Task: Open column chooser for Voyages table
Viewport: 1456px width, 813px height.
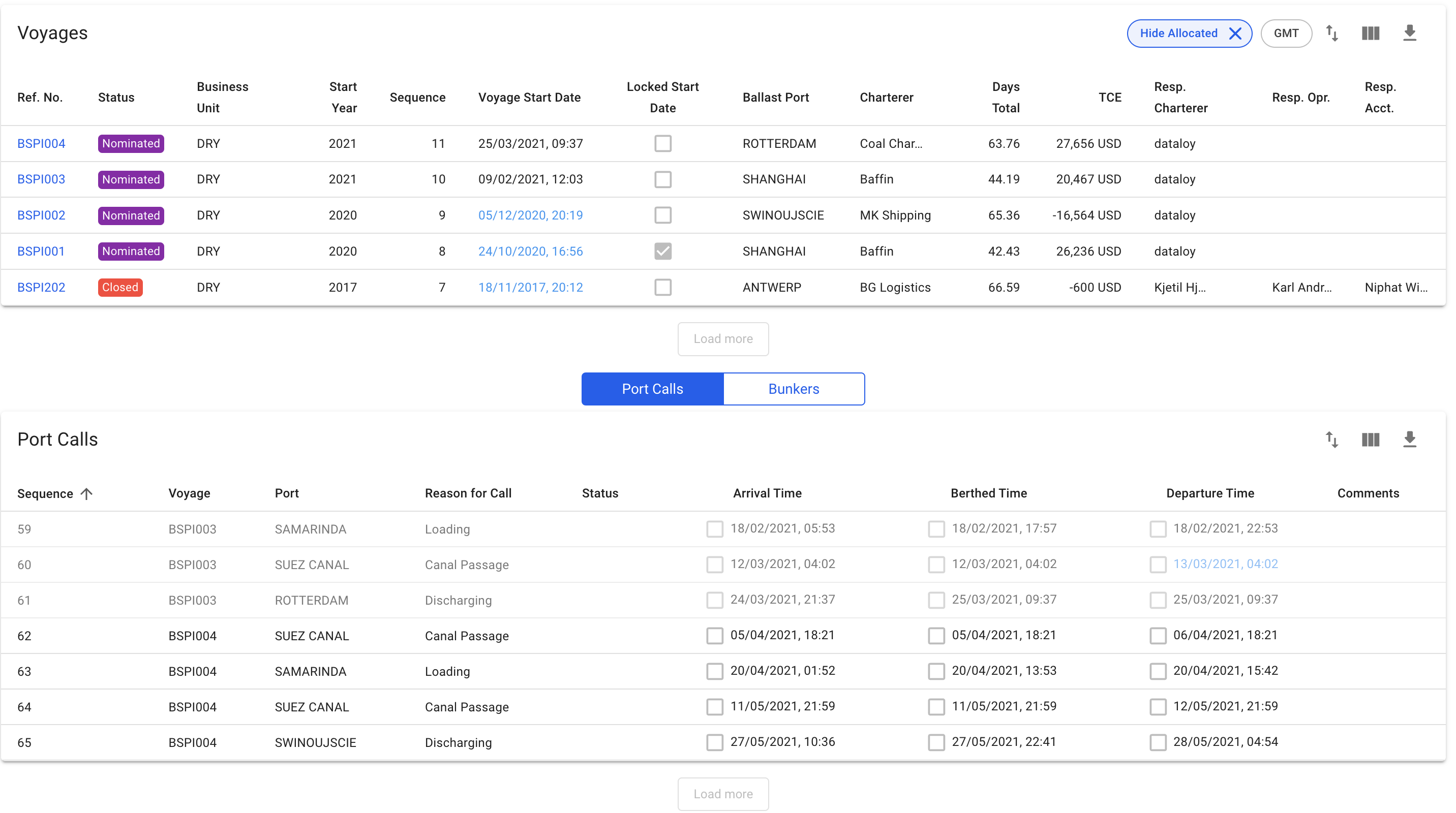Action: 1371,34
